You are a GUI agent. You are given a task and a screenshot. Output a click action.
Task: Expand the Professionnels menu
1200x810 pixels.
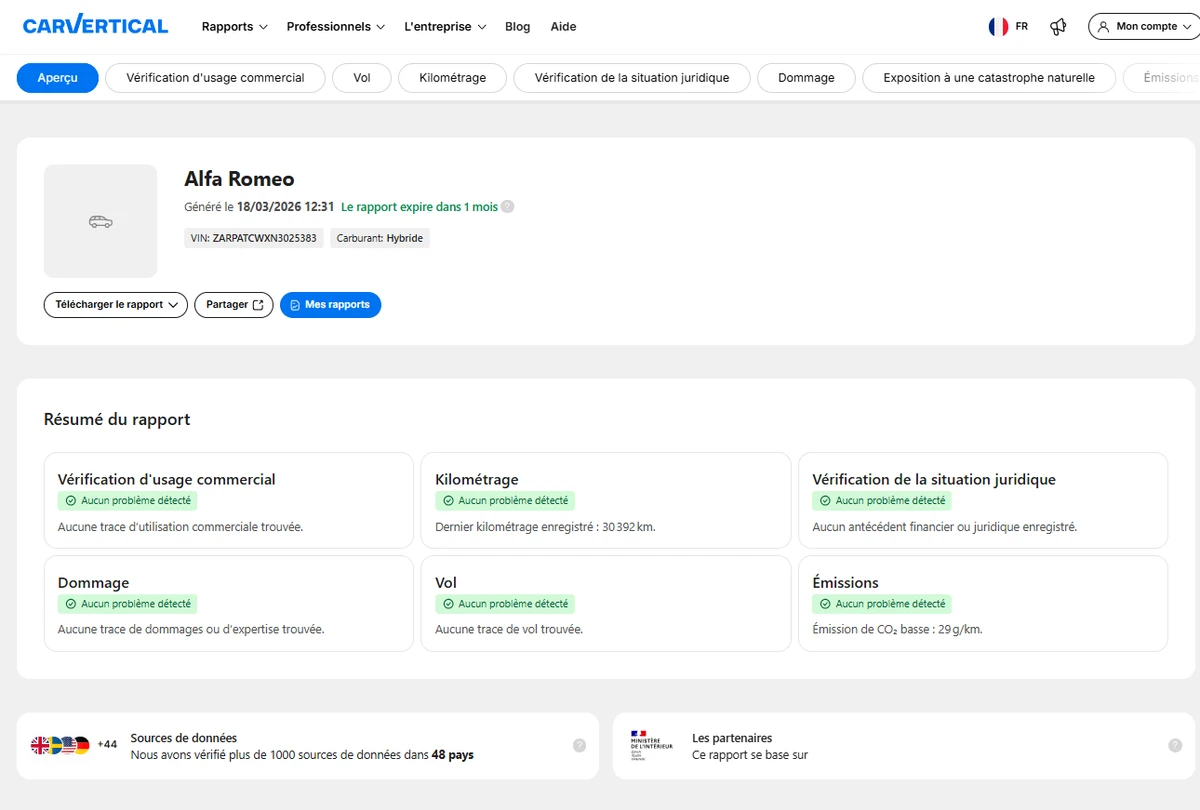click(335, 27)
